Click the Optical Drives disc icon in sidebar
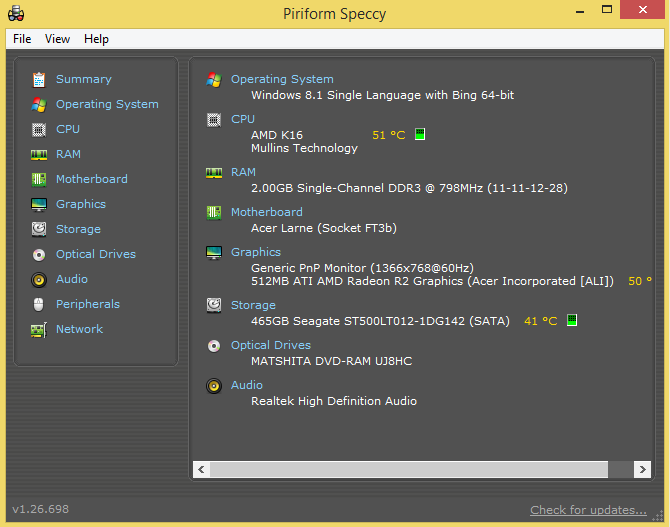The width and height of the screenshot is (670, 527). (x=39, y=255)
